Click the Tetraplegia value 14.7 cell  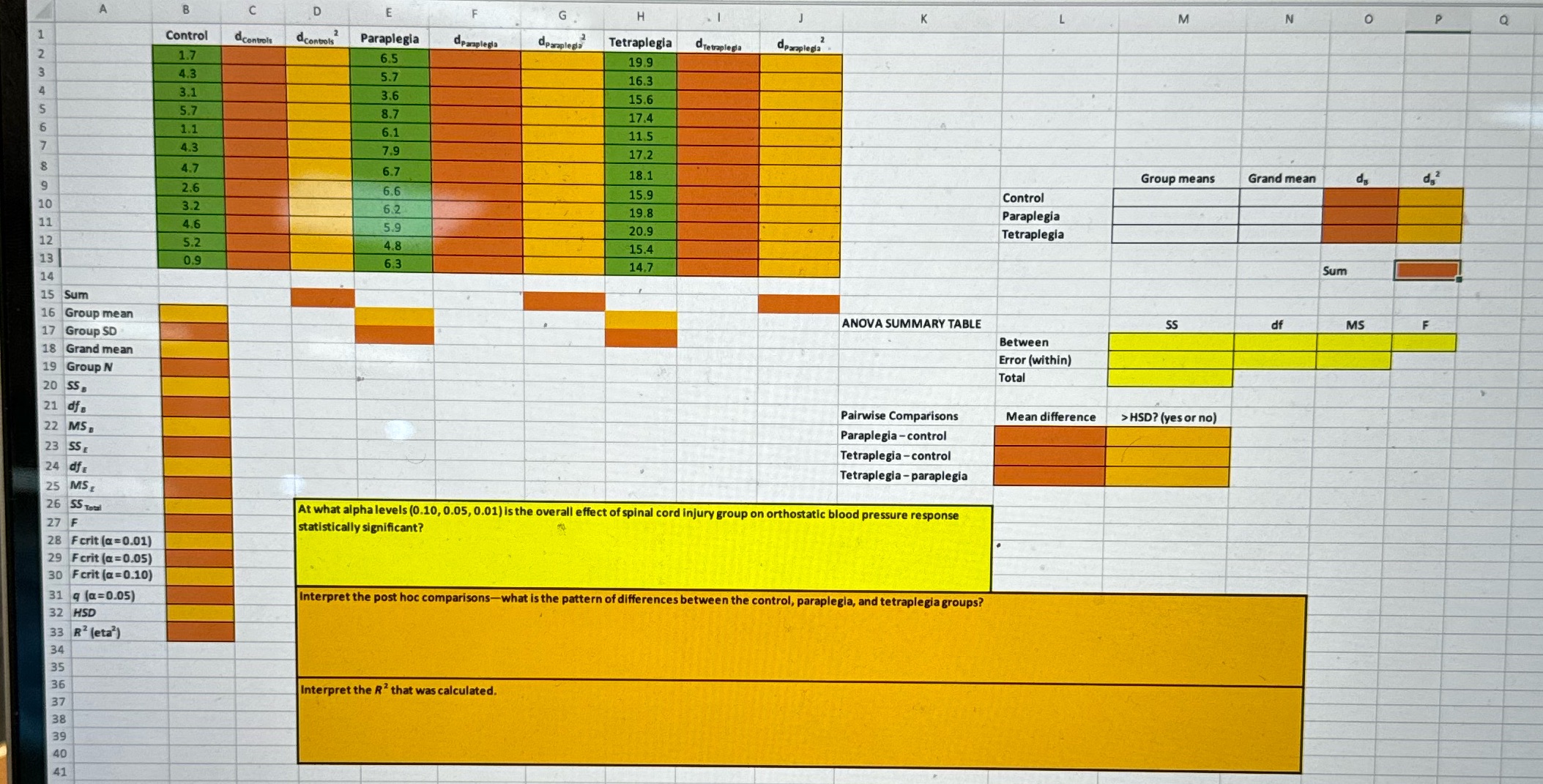[x=641, y=267]
